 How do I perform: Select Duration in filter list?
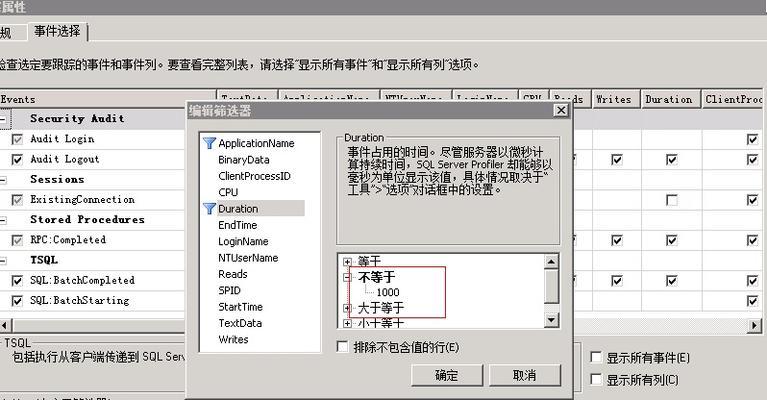tap(238, 209)
